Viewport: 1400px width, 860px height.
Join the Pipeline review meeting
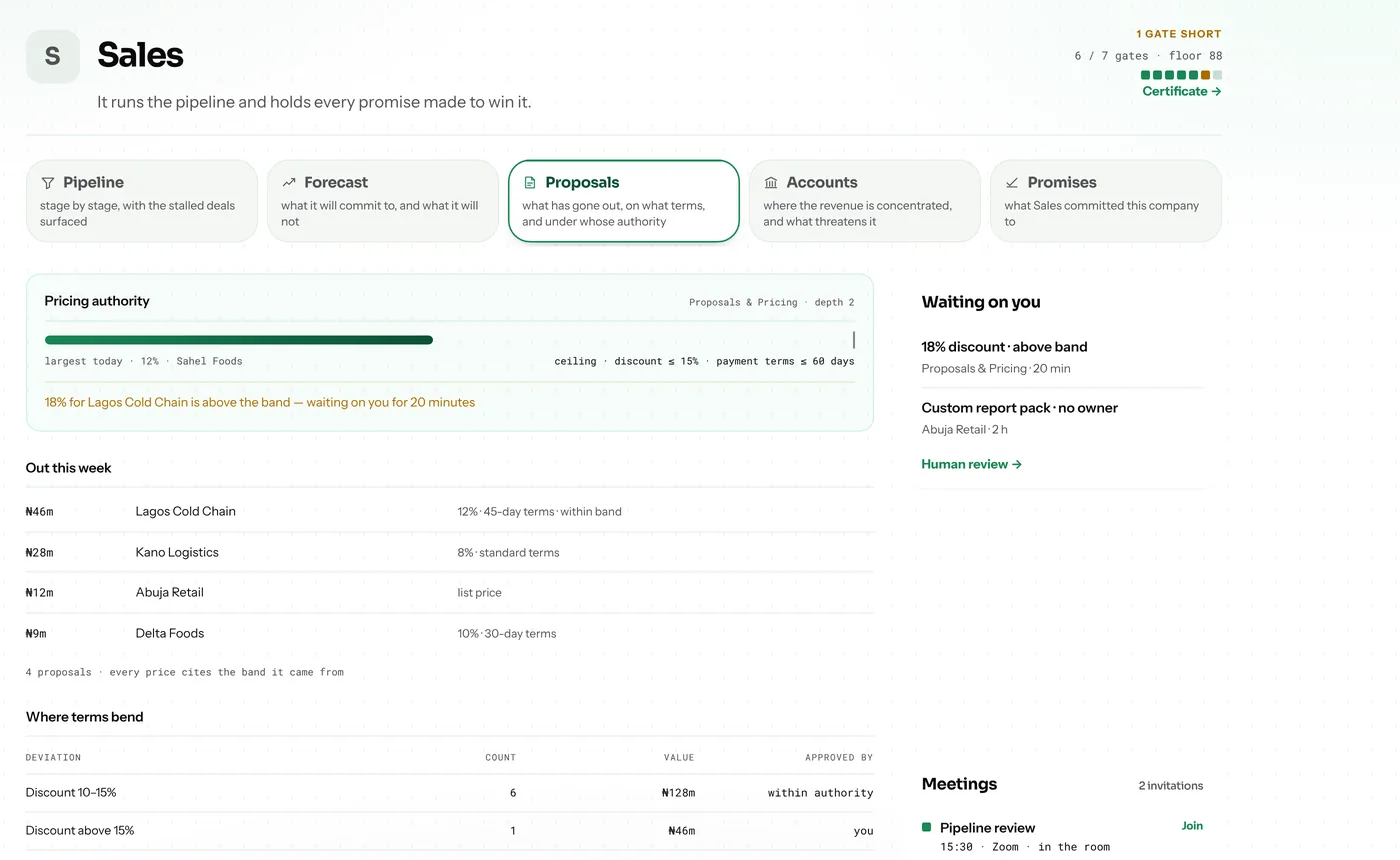pyautogui.click(x=1192, y=826)
